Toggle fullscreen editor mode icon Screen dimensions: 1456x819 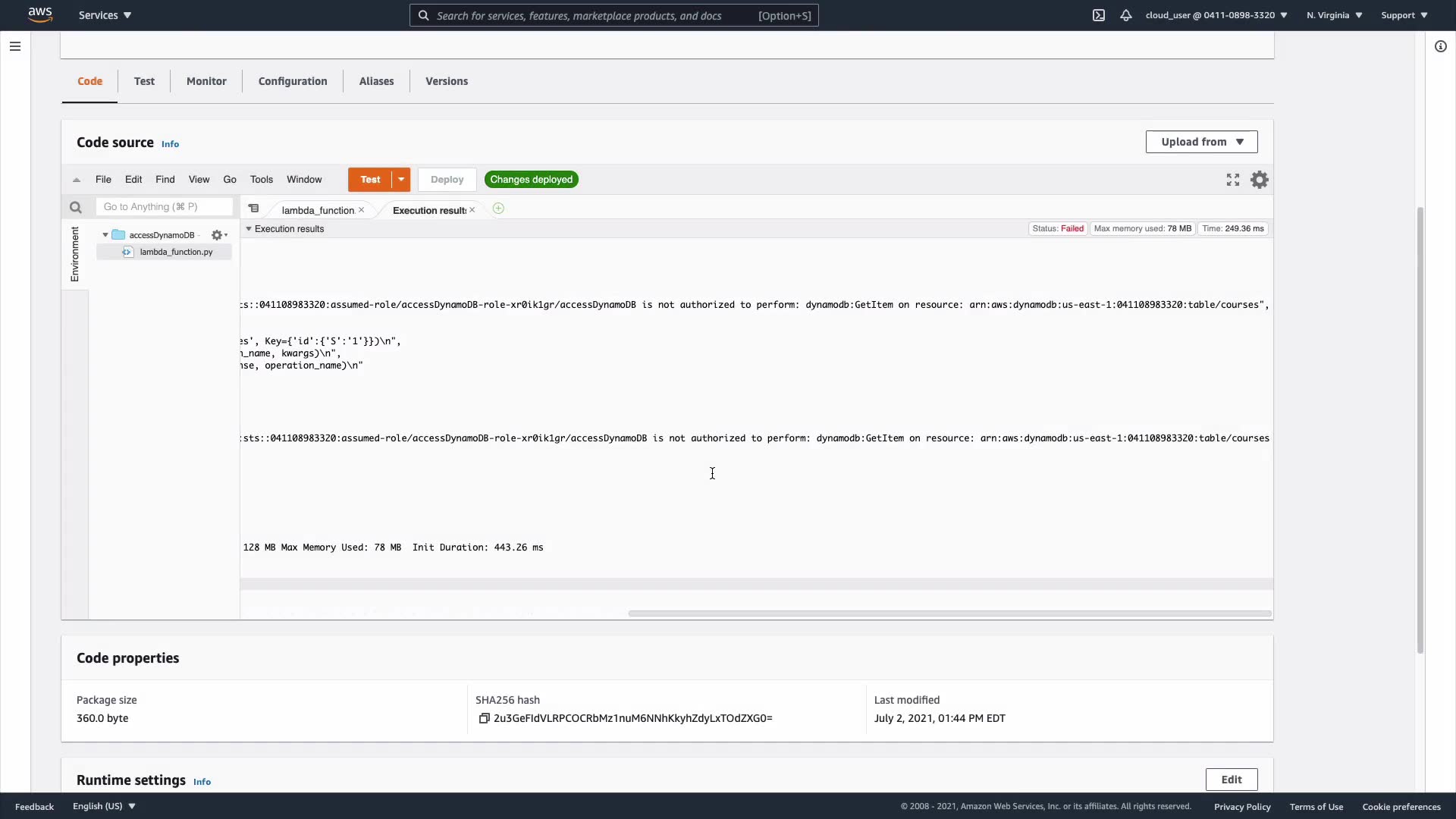point(1233,180)
